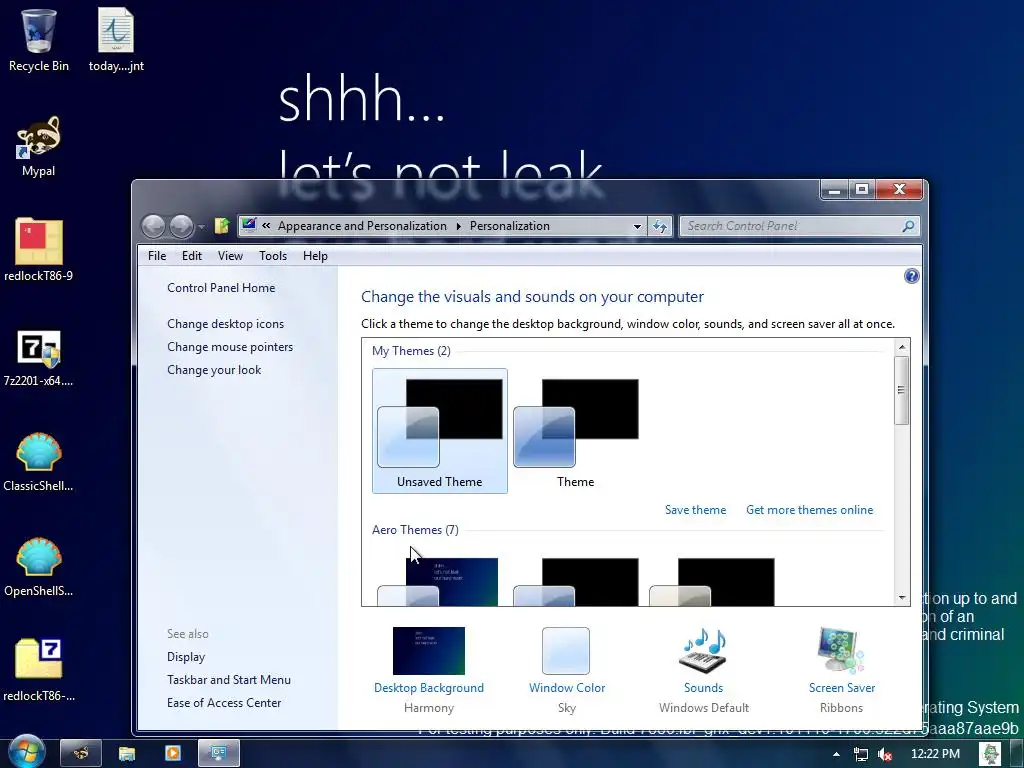Select the 7z2201-x64 installer icon
Screen dimensions: 1024x768
(39, 358)
